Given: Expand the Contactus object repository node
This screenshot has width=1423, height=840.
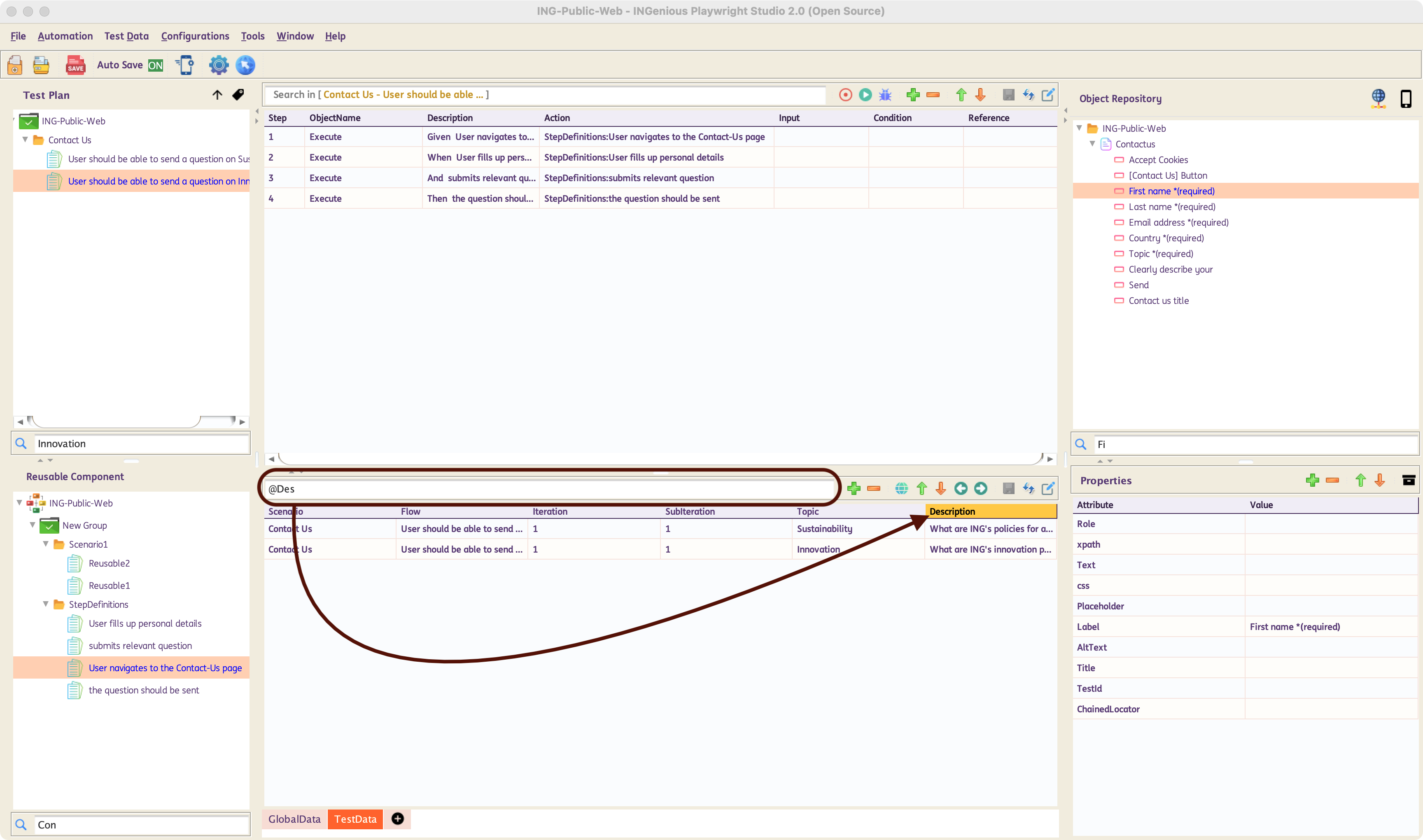Looking at the screenshot, I should pos(1094,143).
